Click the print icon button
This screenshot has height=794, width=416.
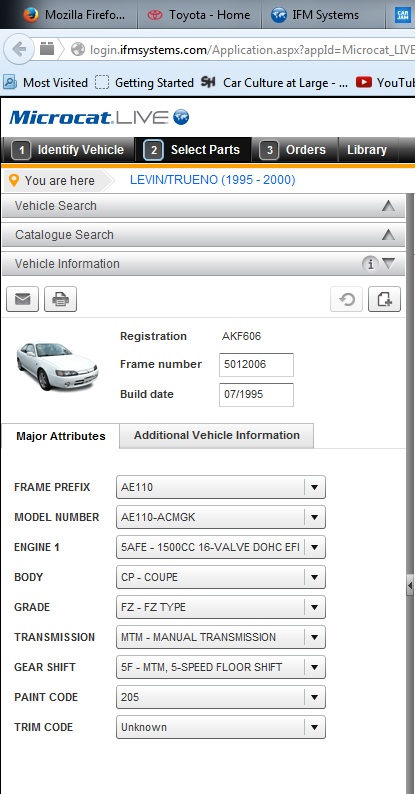61,299
